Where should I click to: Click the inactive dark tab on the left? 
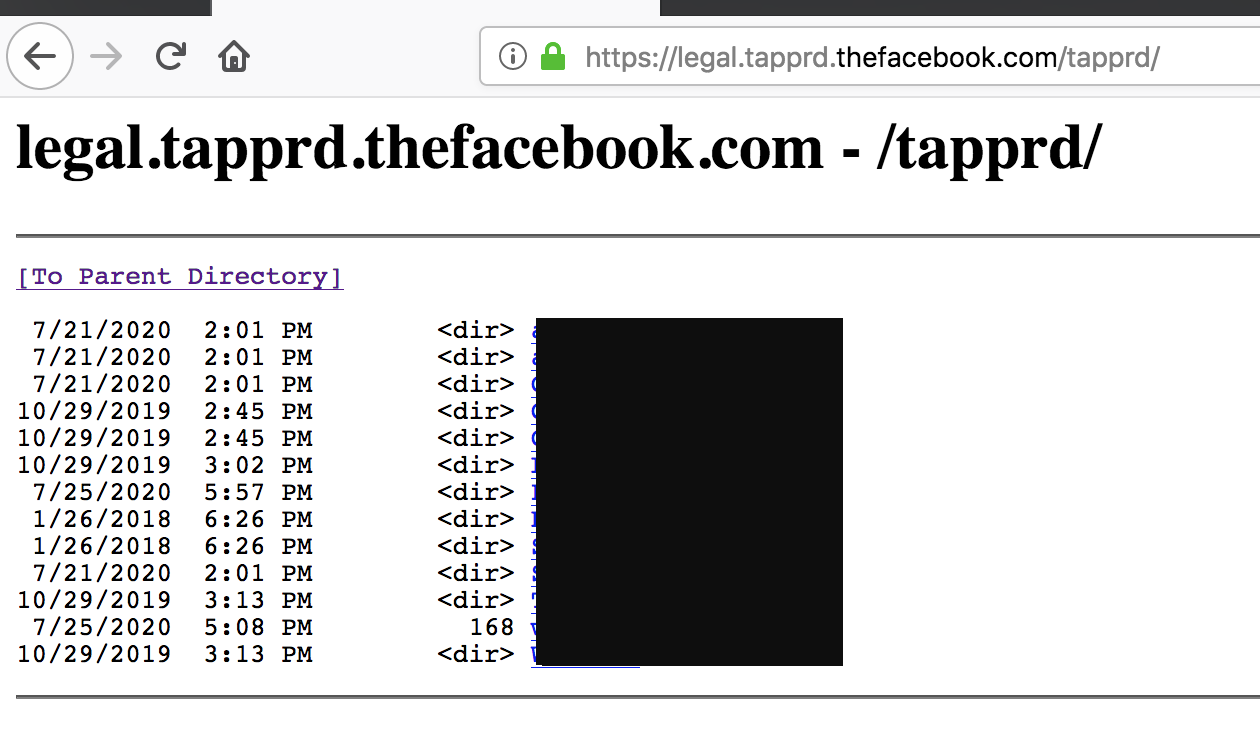pyautogui.click(x=105, y=8)
